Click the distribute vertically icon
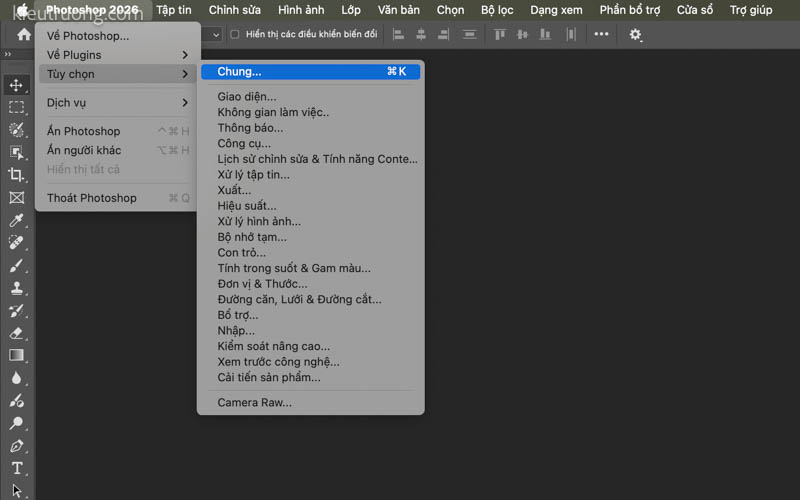Image resolution: width=800 pixels, height=500 pixels. coord(469,34)
